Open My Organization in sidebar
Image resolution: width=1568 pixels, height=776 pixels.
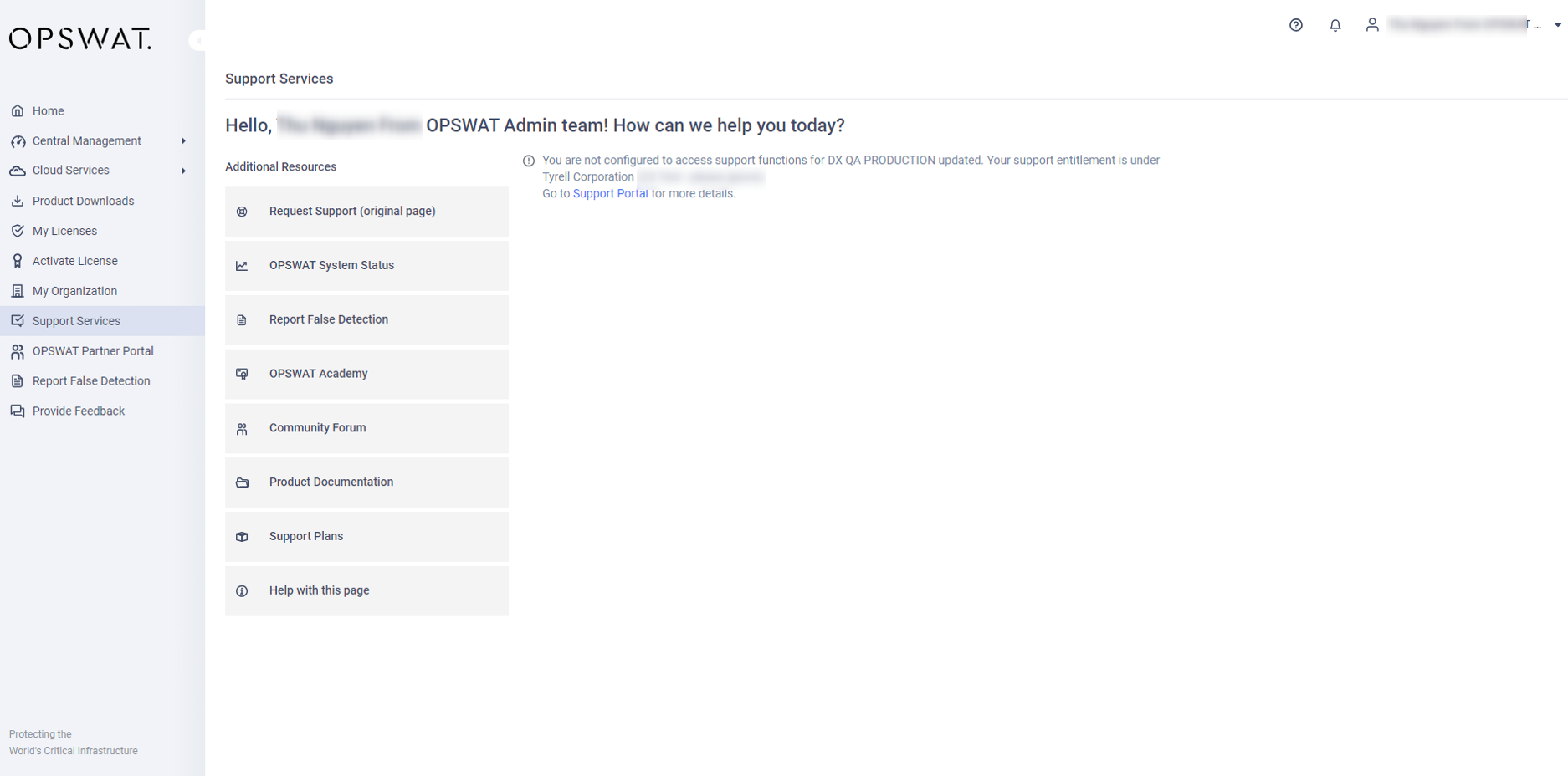coord(102,291)
